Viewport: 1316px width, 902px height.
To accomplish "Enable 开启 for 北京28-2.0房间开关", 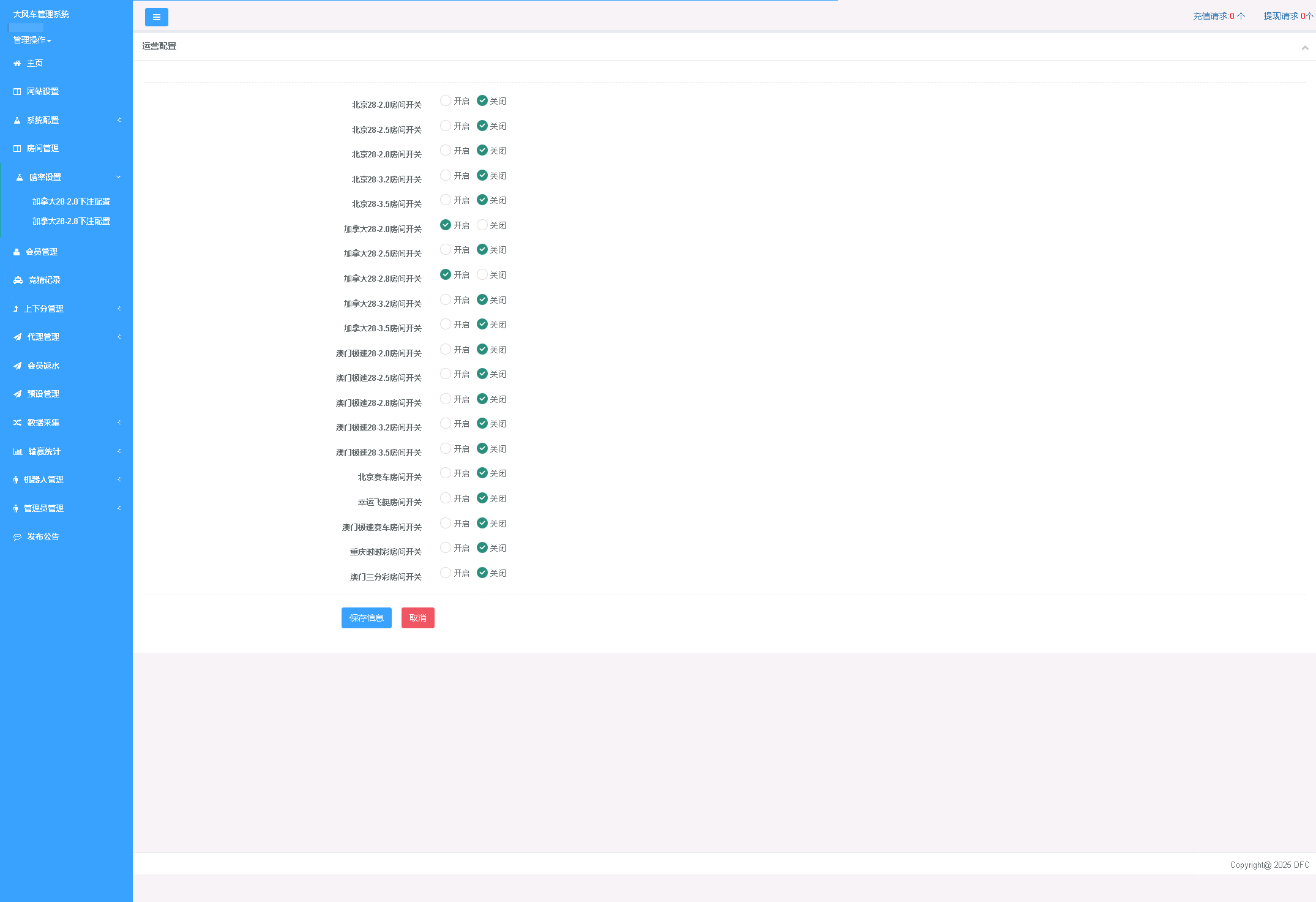I will click(446, 101).
